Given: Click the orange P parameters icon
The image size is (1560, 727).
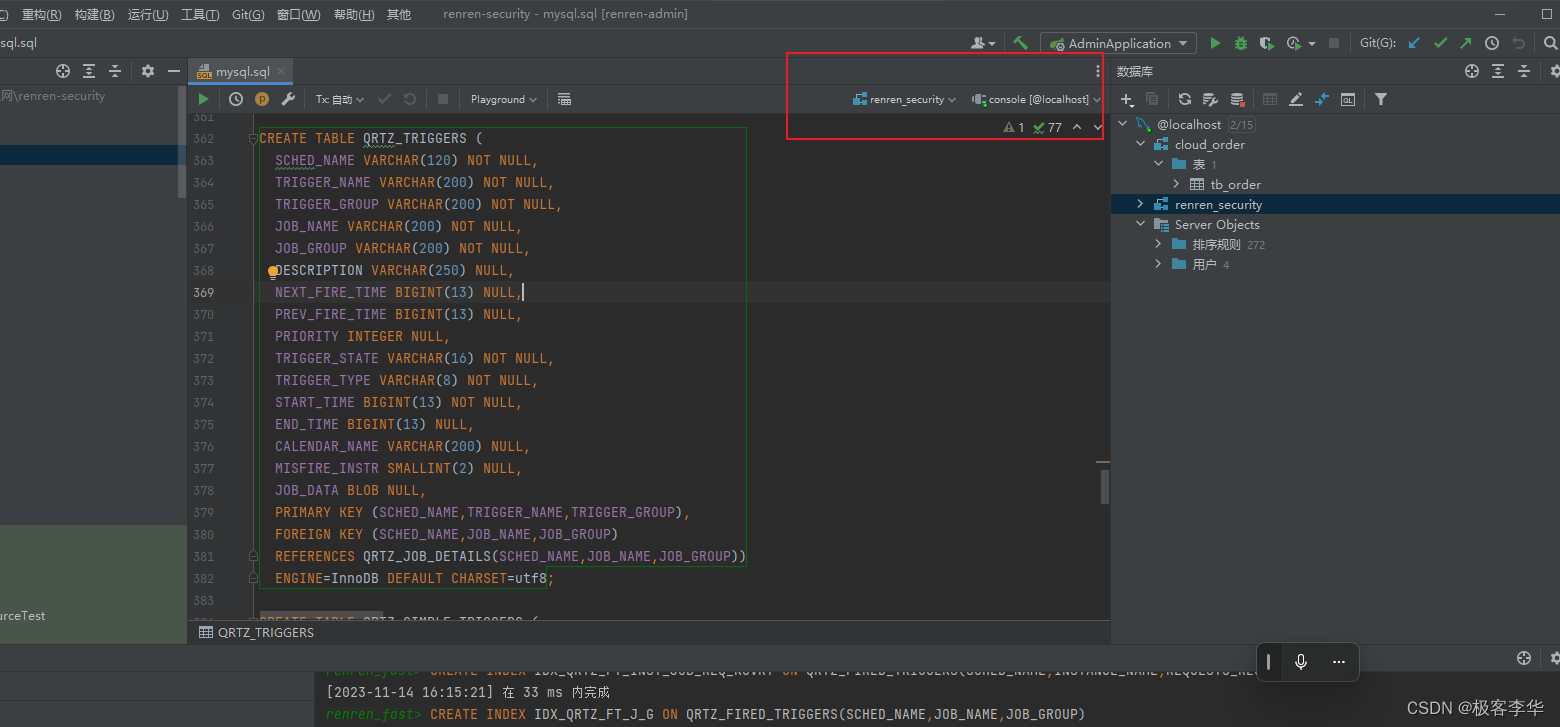Looking at the screenshot, I should [262, 99].
